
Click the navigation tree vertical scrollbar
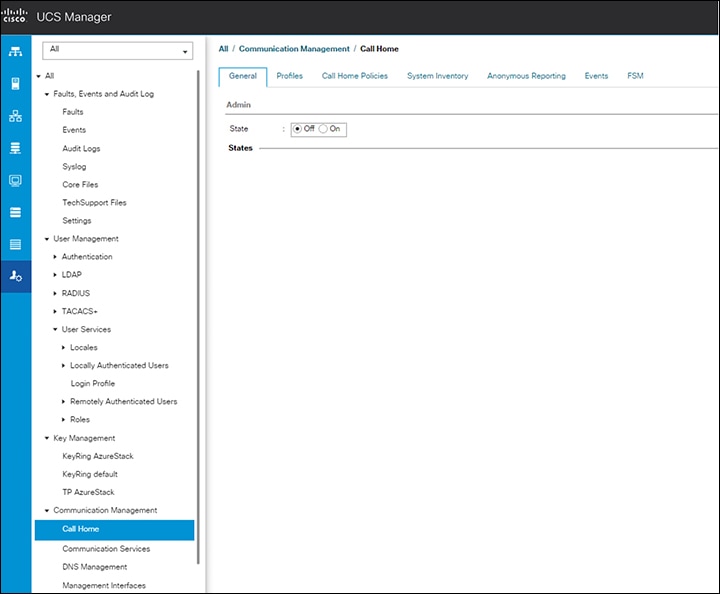click(x=198, y=317)
